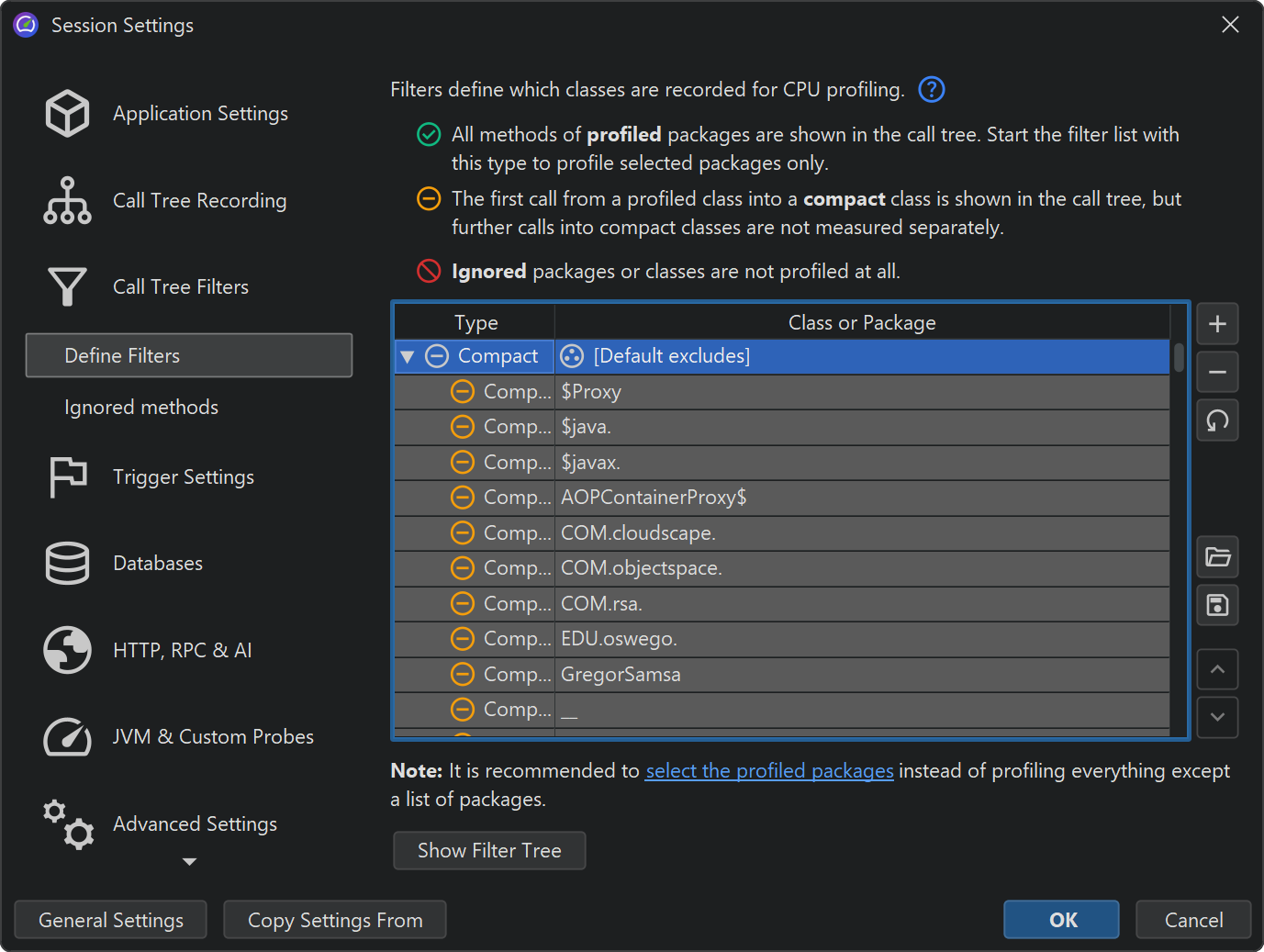
Task: Move filter up with chevron-up button
Action: 1217,669
